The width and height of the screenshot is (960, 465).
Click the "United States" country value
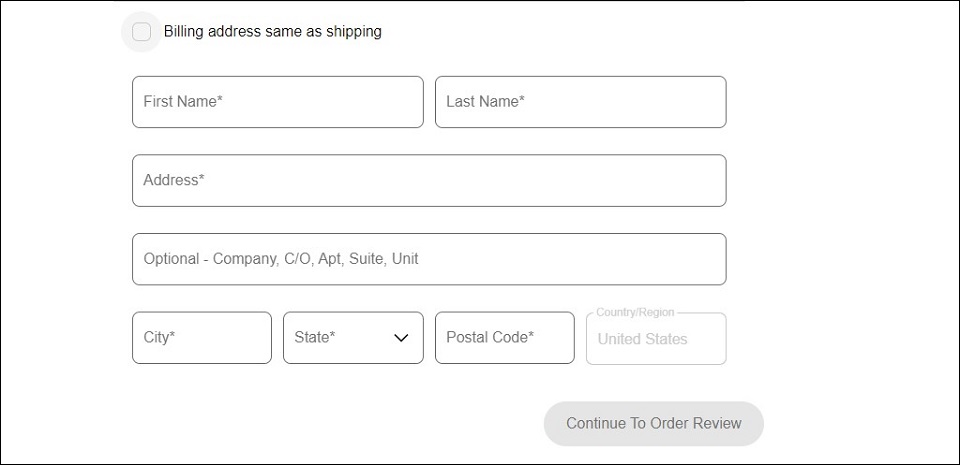pos(642,339)
